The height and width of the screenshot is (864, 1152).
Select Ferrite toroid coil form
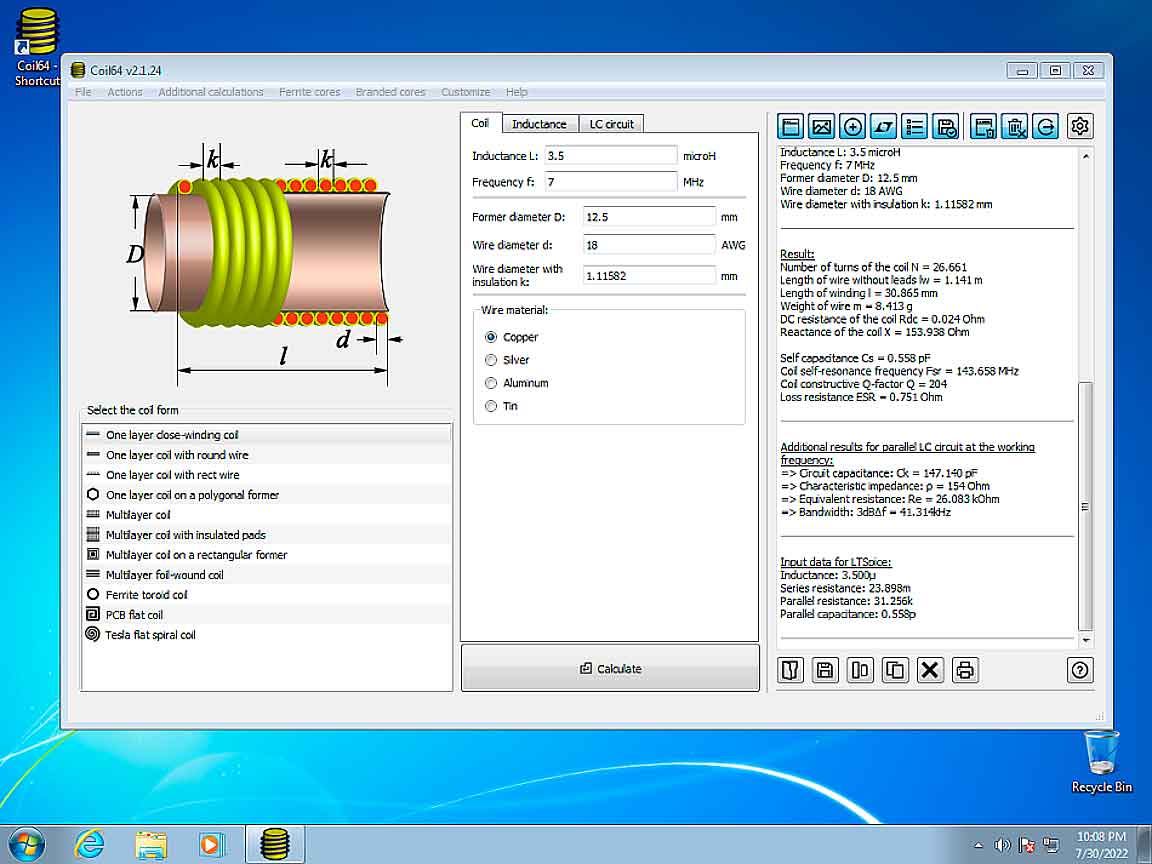pyautogui.click(x=266, y=595)
